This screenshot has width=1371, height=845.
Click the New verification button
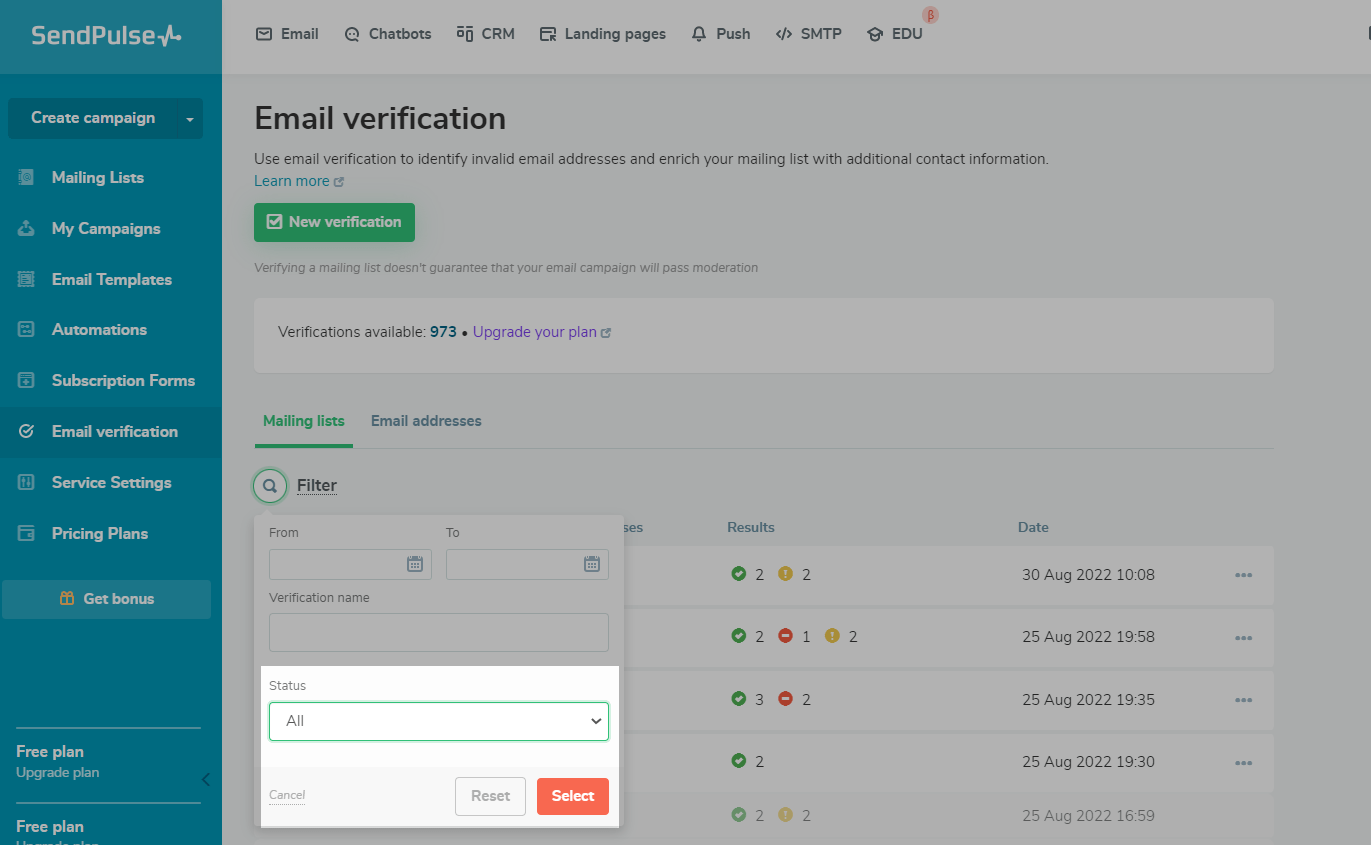pyautogui.click(x=334, y=222)
